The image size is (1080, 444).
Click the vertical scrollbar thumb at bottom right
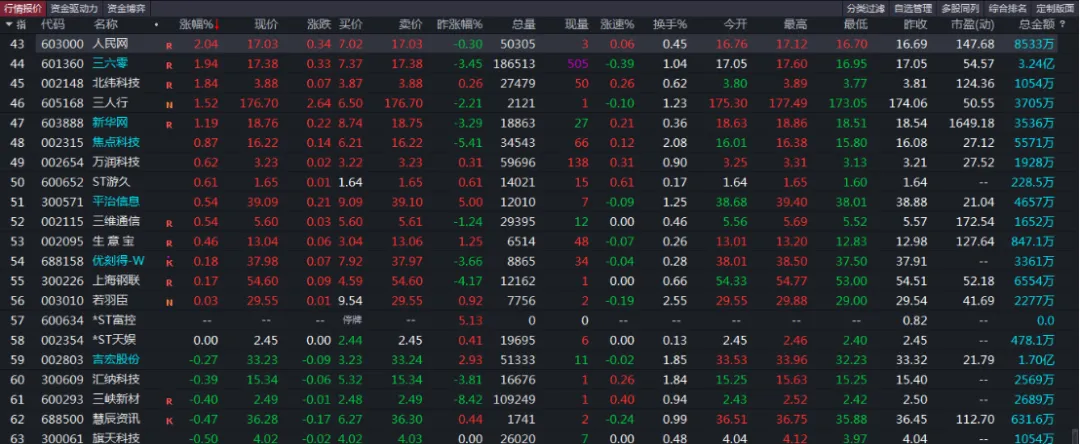(x=1073, y=435)
